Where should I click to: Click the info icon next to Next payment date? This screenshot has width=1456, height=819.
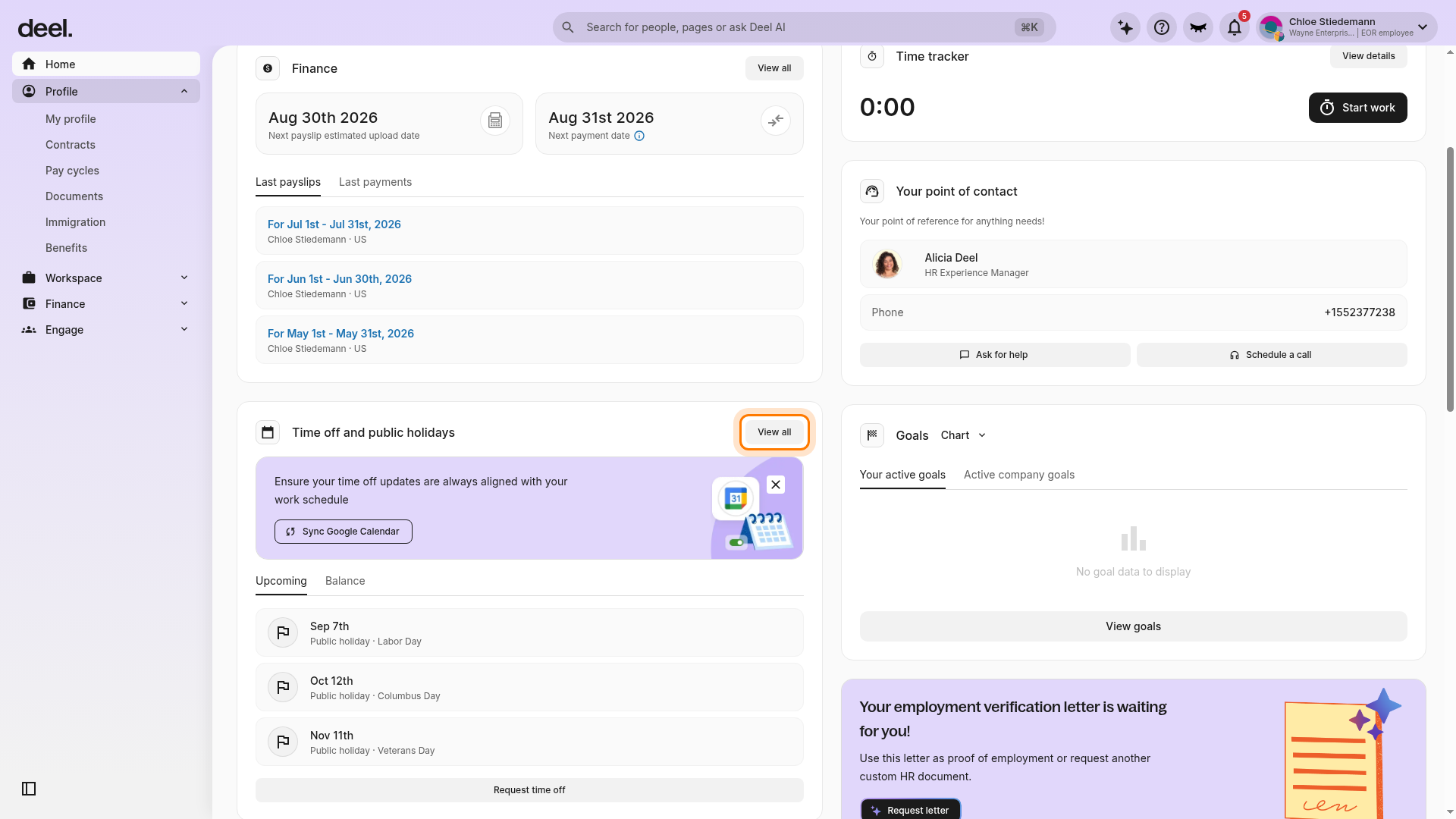tap(639, 136)
